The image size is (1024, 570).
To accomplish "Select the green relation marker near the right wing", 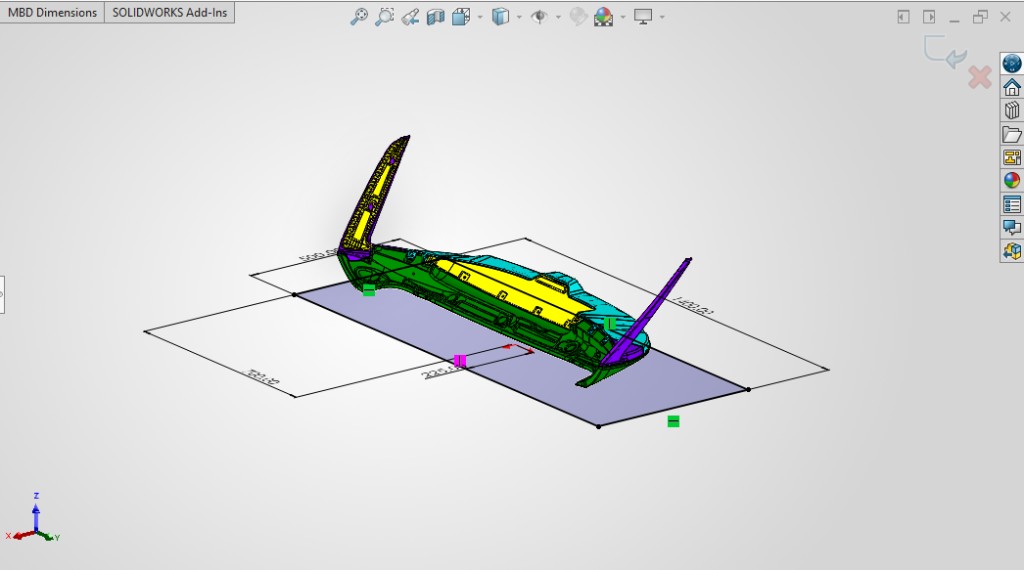I will pyautogui.click(x=610, y=324).
